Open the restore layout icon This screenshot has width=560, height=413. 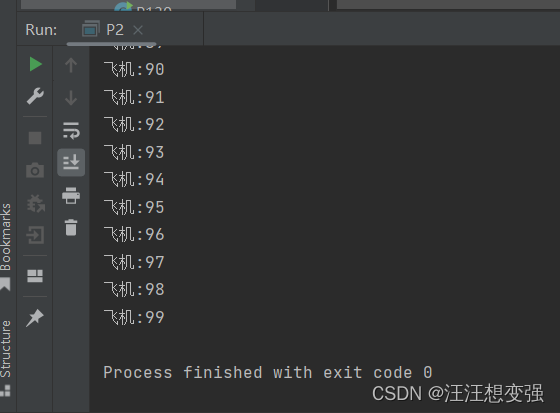35,276
